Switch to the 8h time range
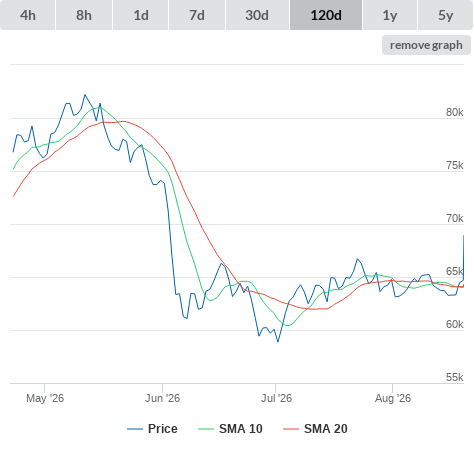Screen dimensions: 474x455 84,15
